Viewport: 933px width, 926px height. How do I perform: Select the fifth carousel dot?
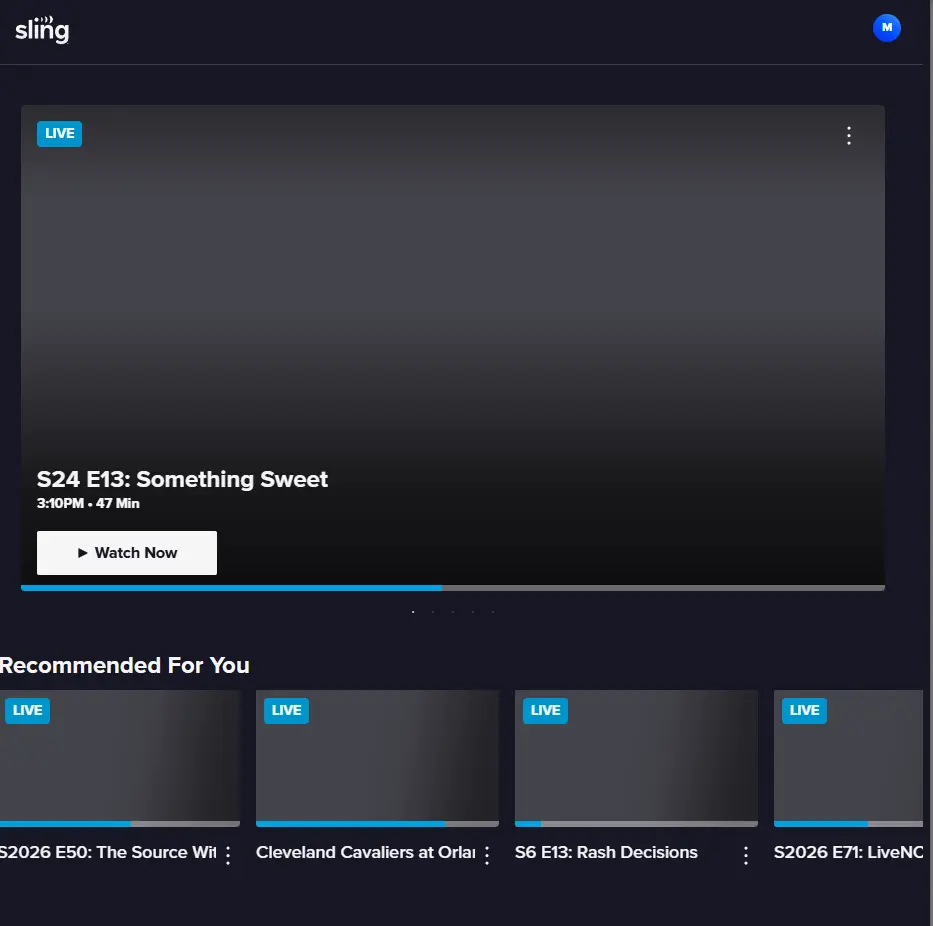(493, 612)
